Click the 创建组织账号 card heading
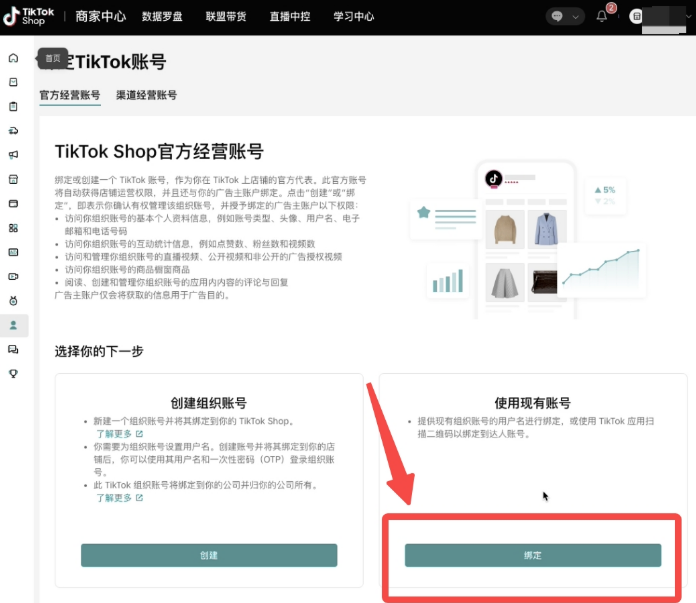696x603 pixels. (209, 403)
